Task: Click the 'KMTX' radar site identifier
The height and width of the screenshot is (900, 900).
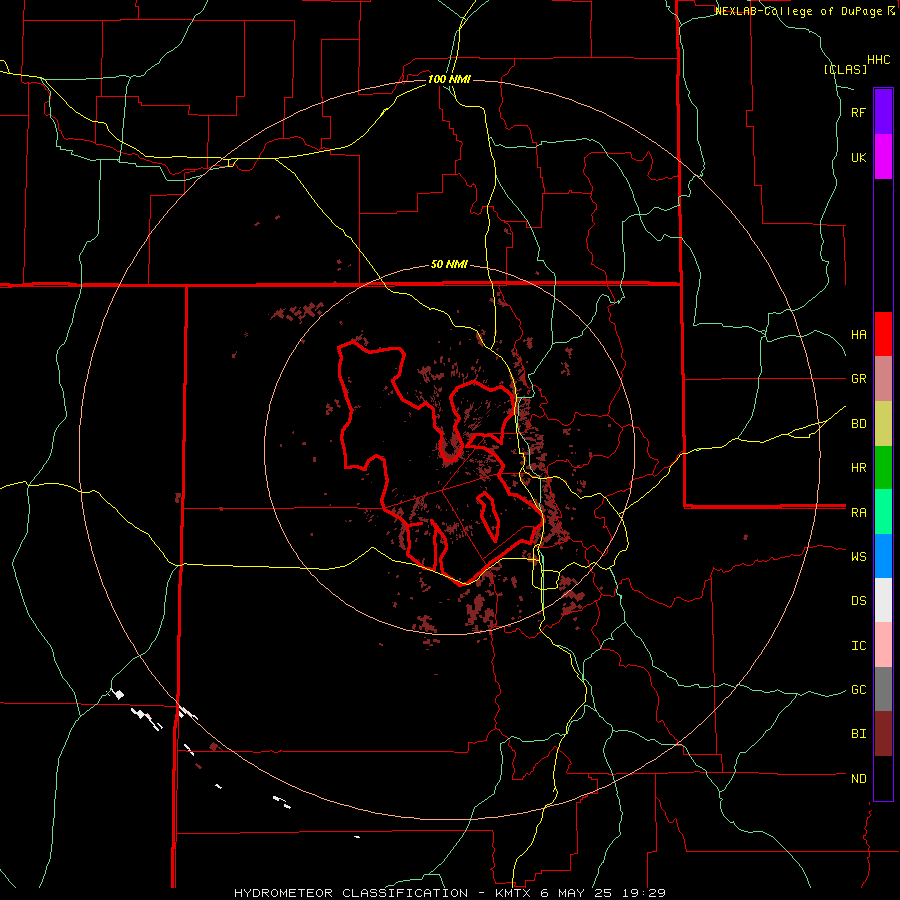Action: [514, 893]
